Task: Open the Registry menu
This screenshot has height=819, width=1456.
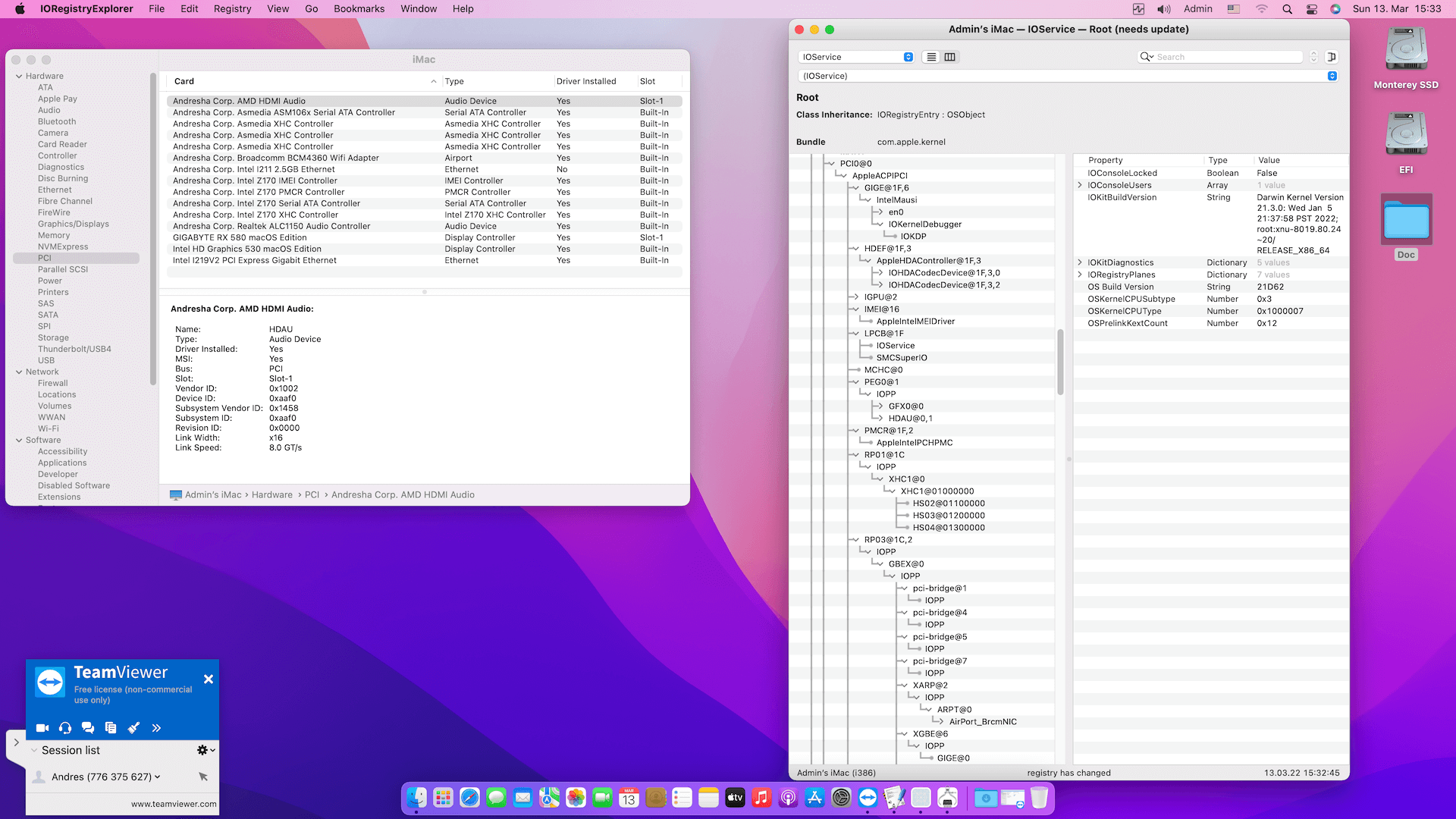Action: [232, 9]
